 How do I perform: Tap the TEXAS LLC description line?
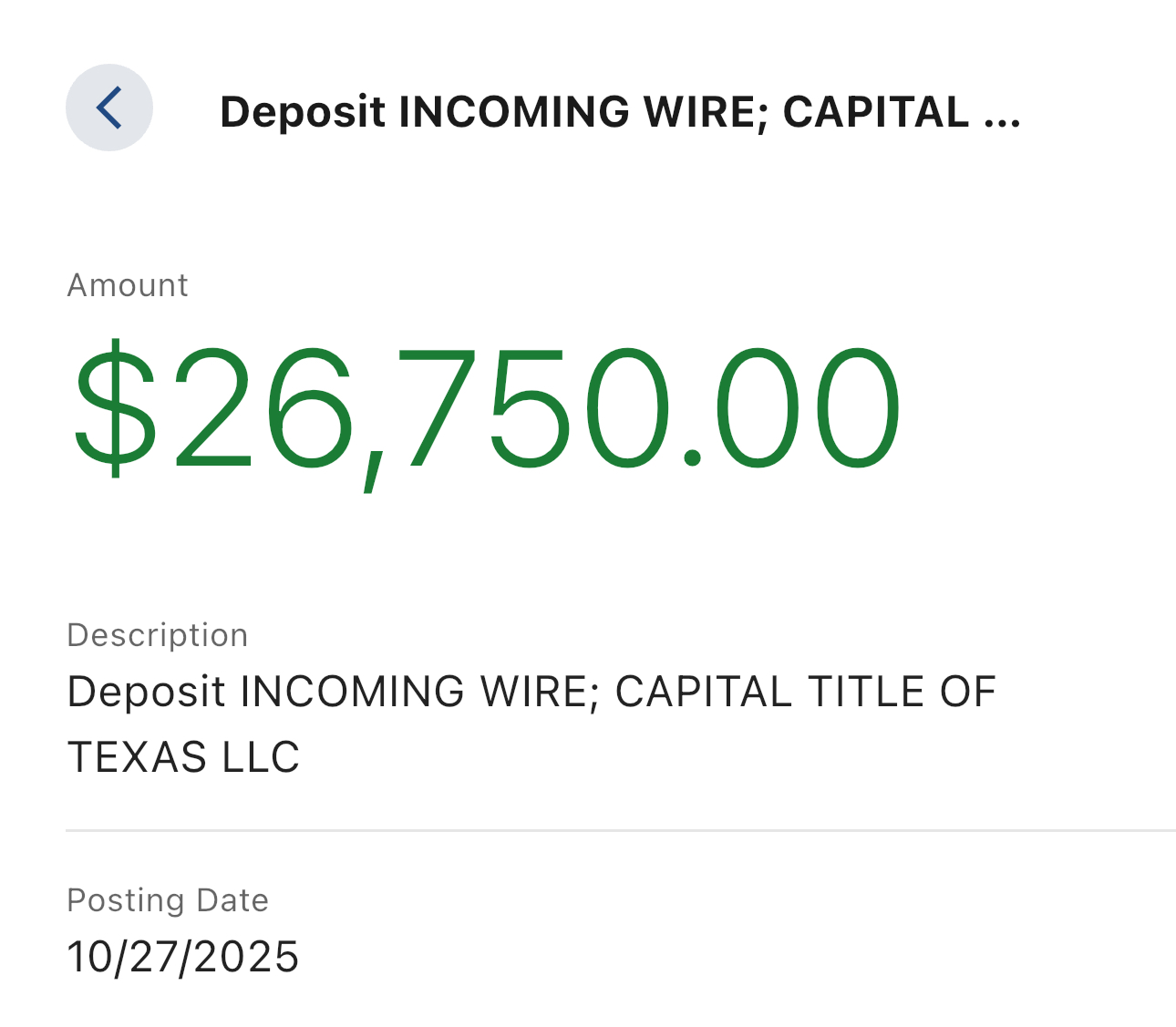click(183, 757)
